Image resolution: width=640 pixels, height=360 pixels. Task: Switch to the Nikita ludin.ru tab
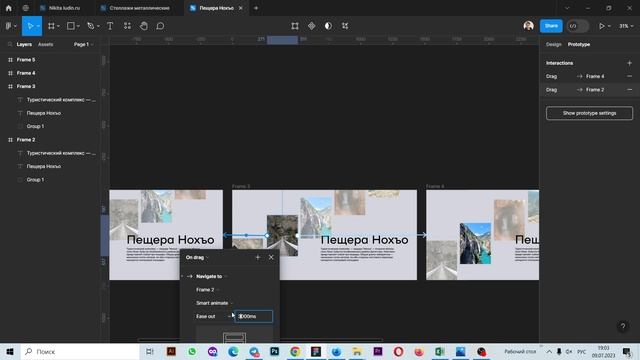64,8
